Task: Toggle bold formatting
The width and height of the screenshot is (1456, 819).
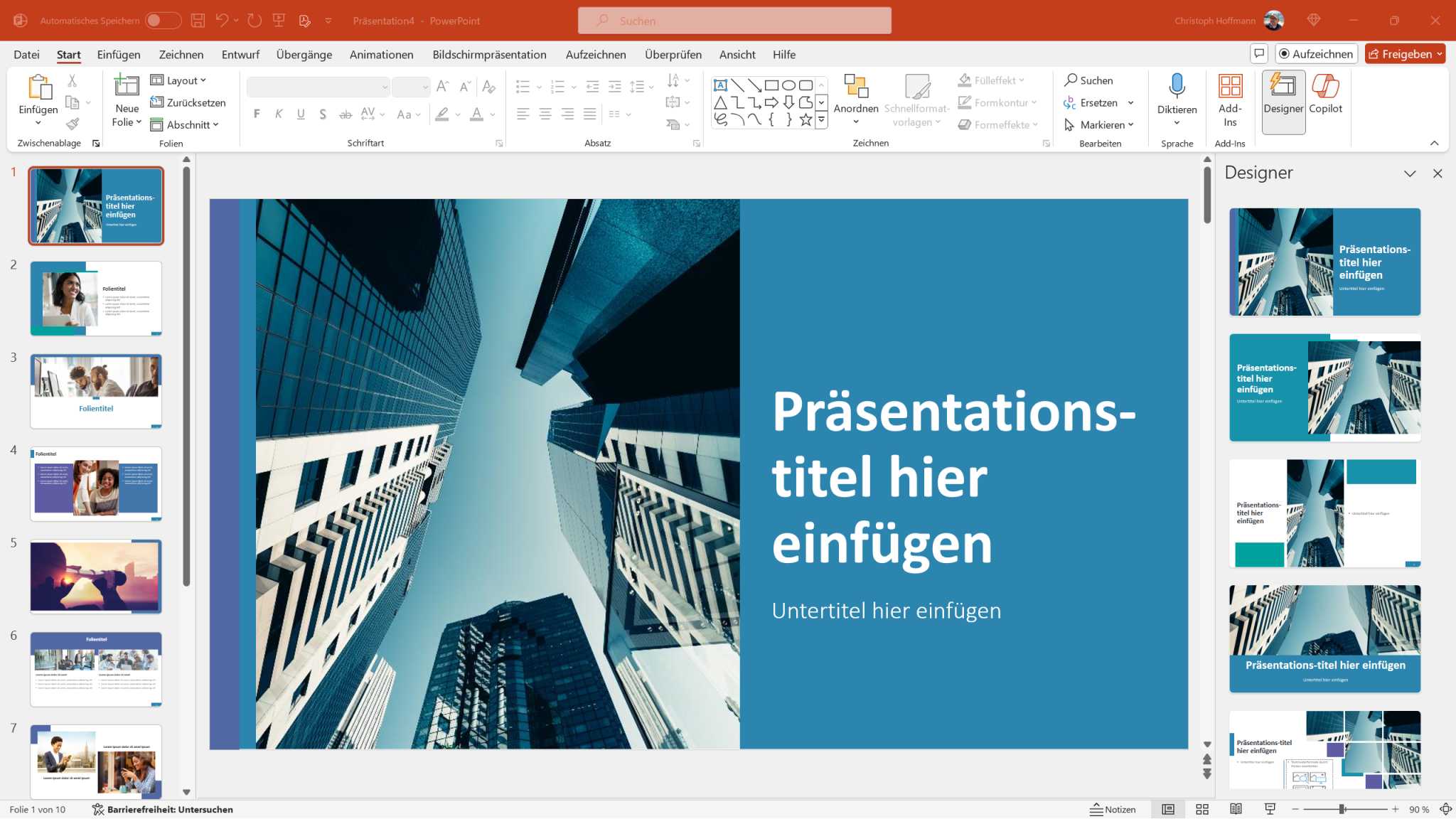Action: [x=257, y=114]
